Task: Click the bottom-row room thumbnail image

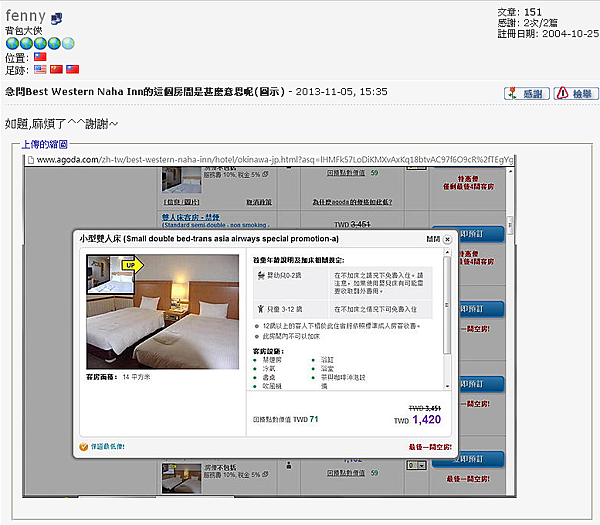Action: point(181,478)
